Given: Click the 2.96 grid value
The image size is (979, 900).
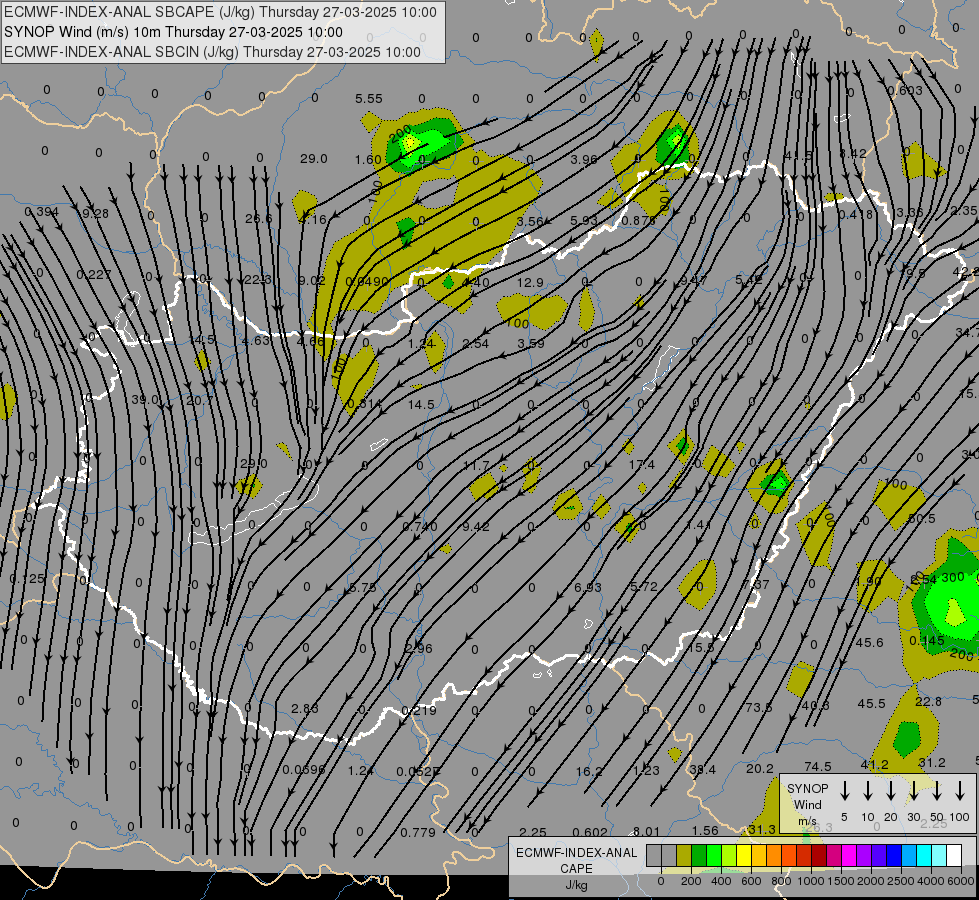Looking at the screenshot, I should click(418, 648).
